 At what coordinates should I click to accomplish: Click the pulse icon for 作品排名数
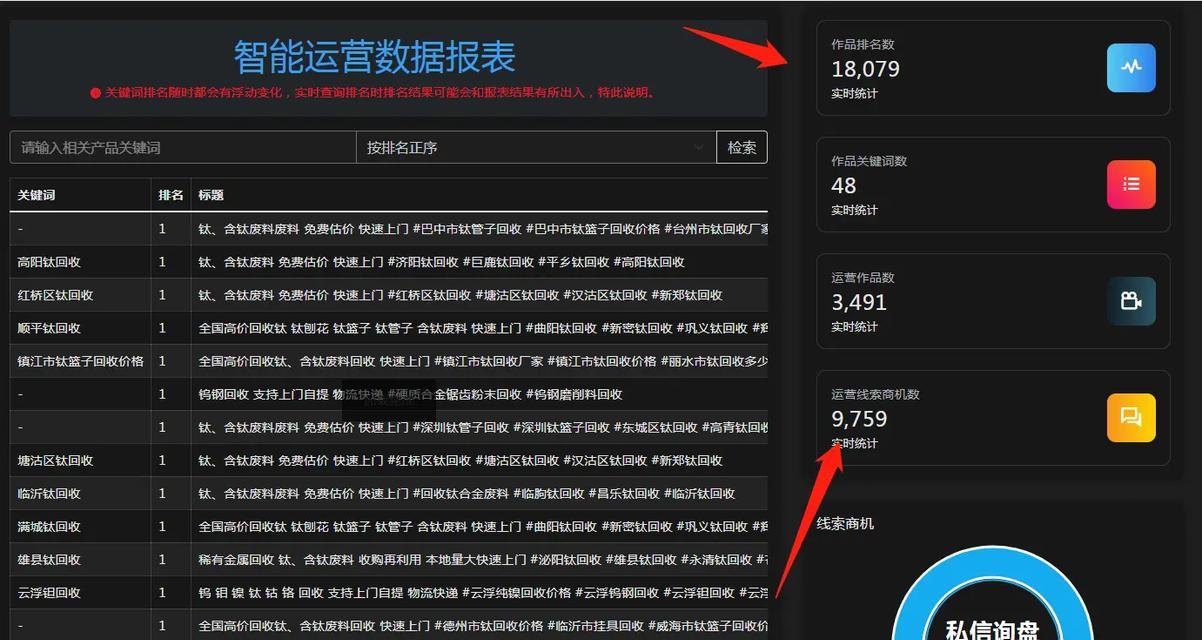tap(1131, 68)
